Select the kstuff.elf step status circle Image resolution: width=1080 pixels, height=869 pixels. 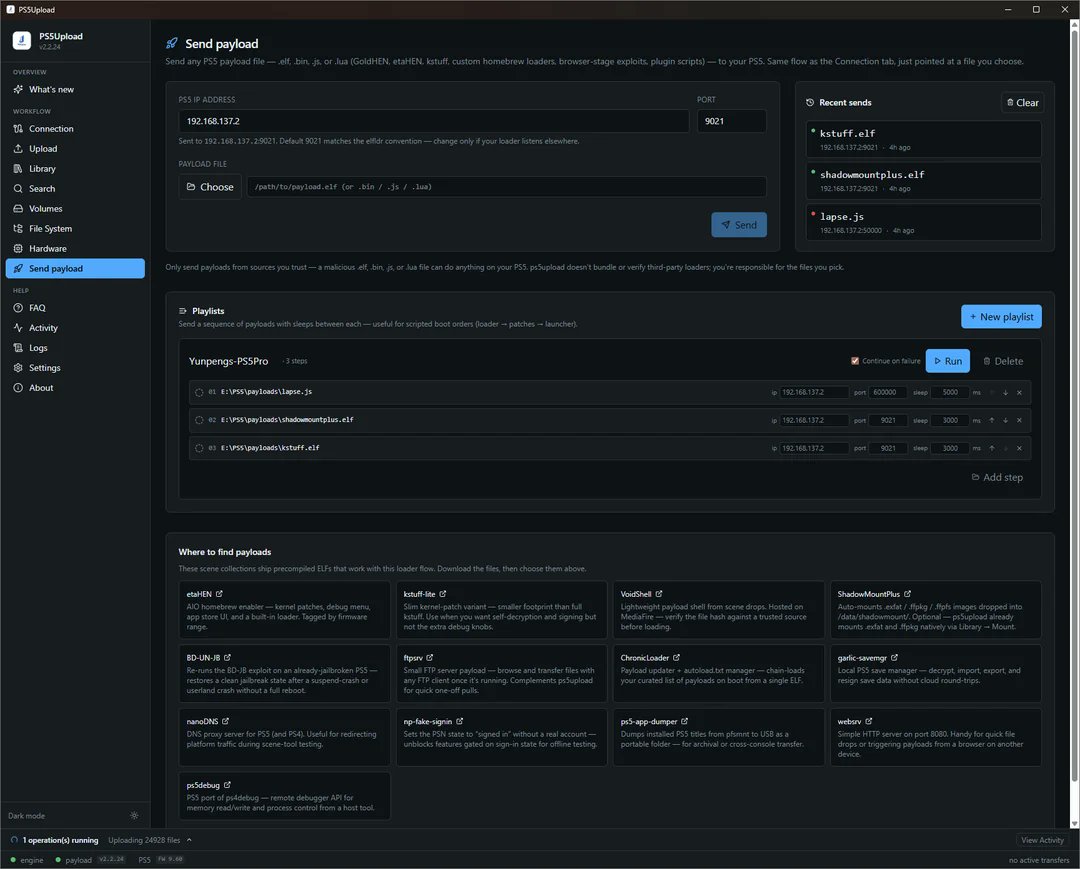(199, 448)
